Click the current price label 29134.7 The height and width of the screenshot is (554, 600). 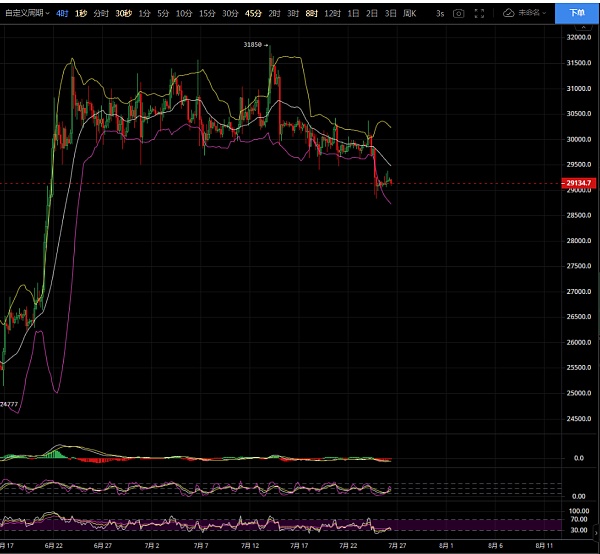tap(579, 183)
